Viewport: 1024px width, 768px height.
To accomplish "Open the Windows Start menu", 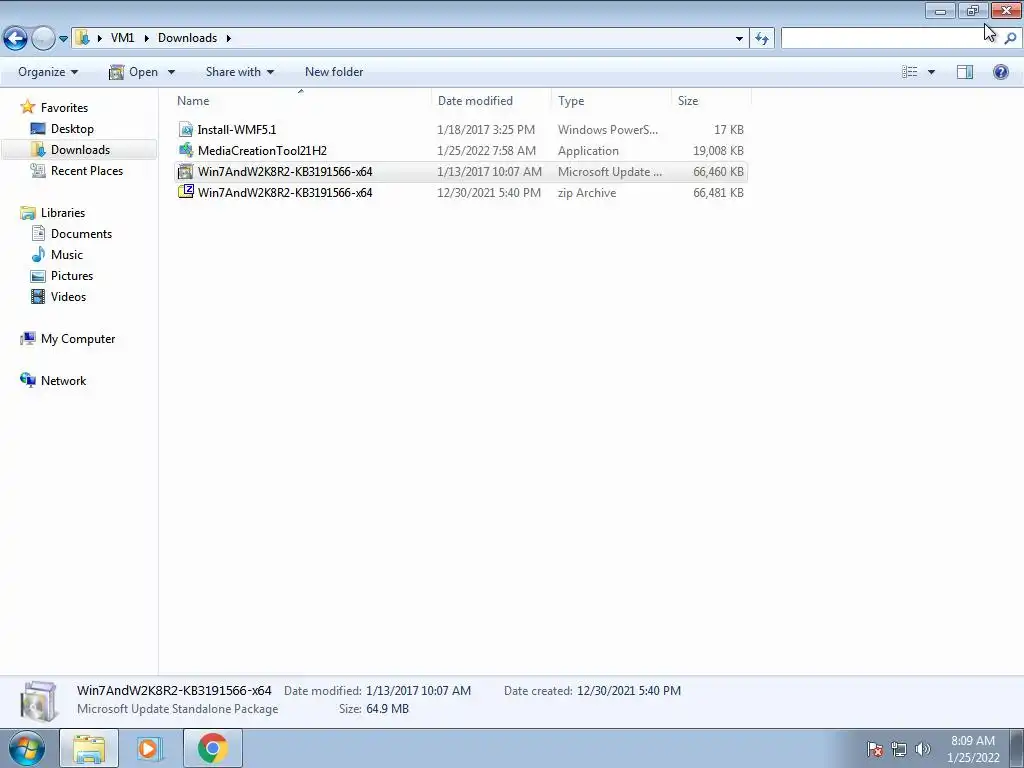I will coord(26,748).
